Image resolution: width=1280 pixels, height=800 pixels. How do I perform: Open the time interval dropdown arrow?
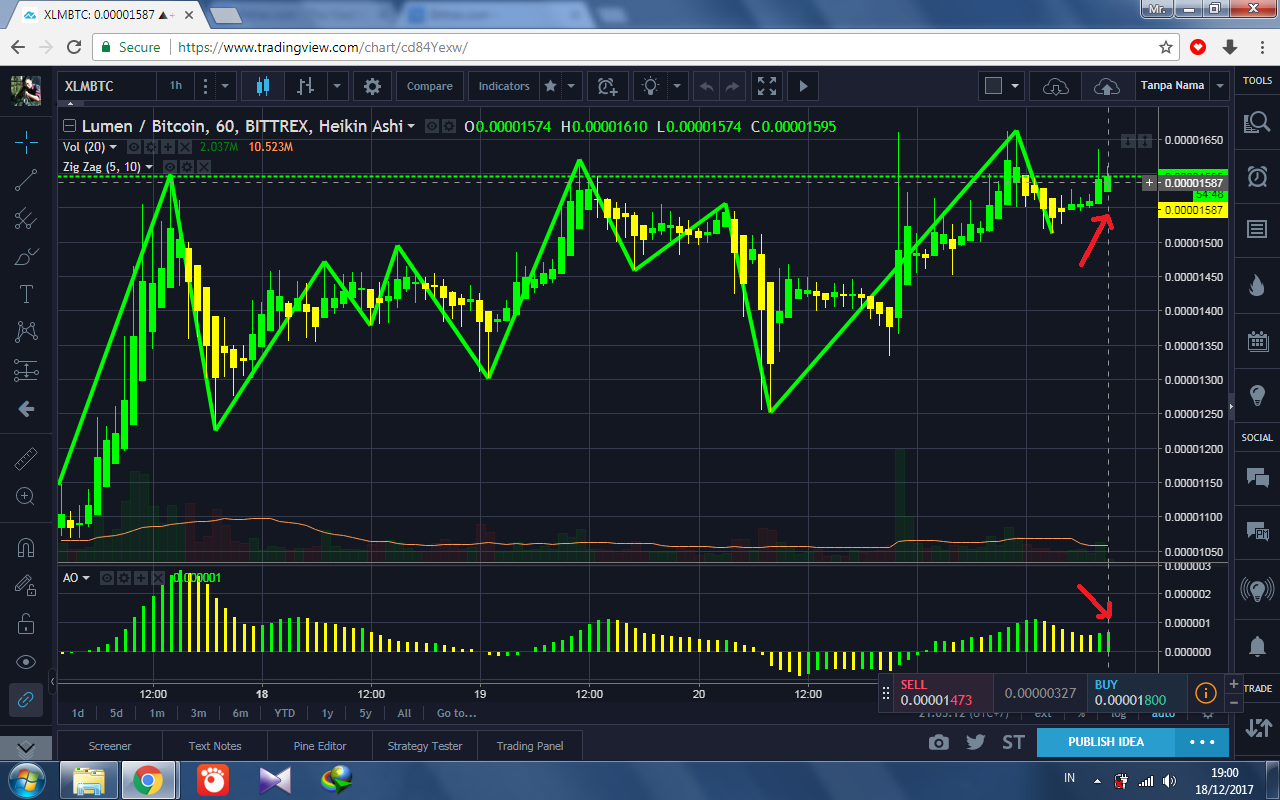click(x=226, y=86)
